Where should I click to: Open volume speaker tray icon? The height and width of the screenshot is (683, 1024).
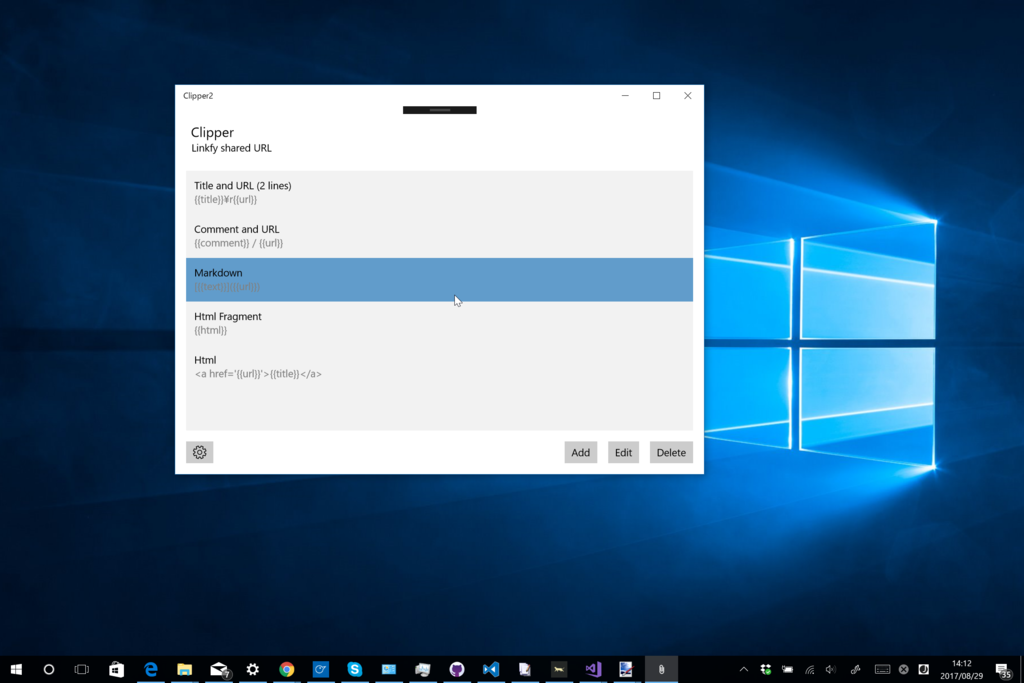(831, 669)
